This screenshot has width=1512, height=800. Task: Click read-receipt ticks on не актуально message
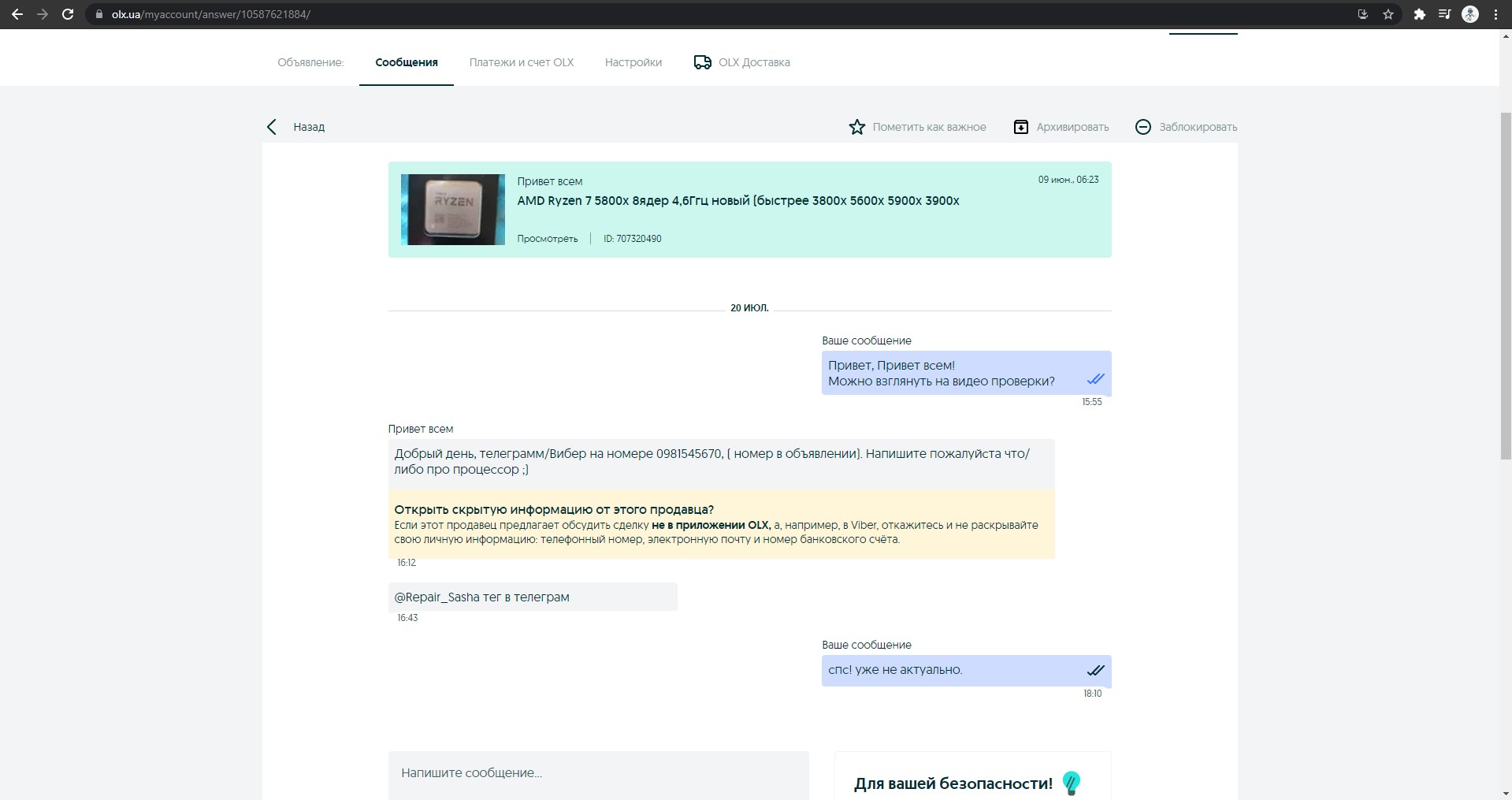(1095, 671)
